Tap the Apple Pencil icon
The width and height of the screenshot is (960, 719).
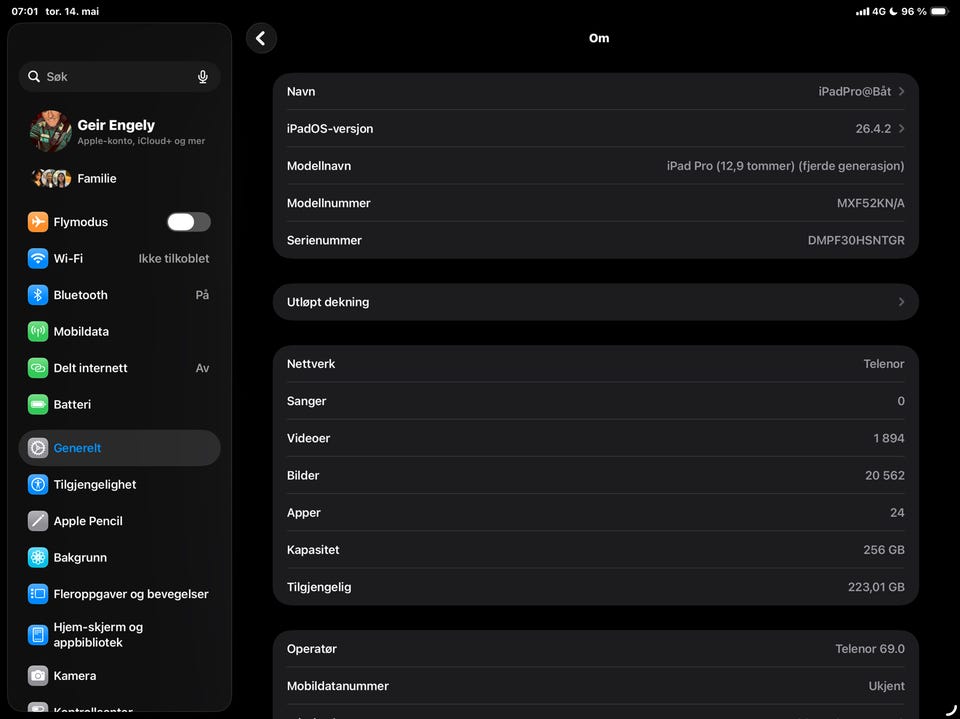pyautogui.click(x=38, y=521)
